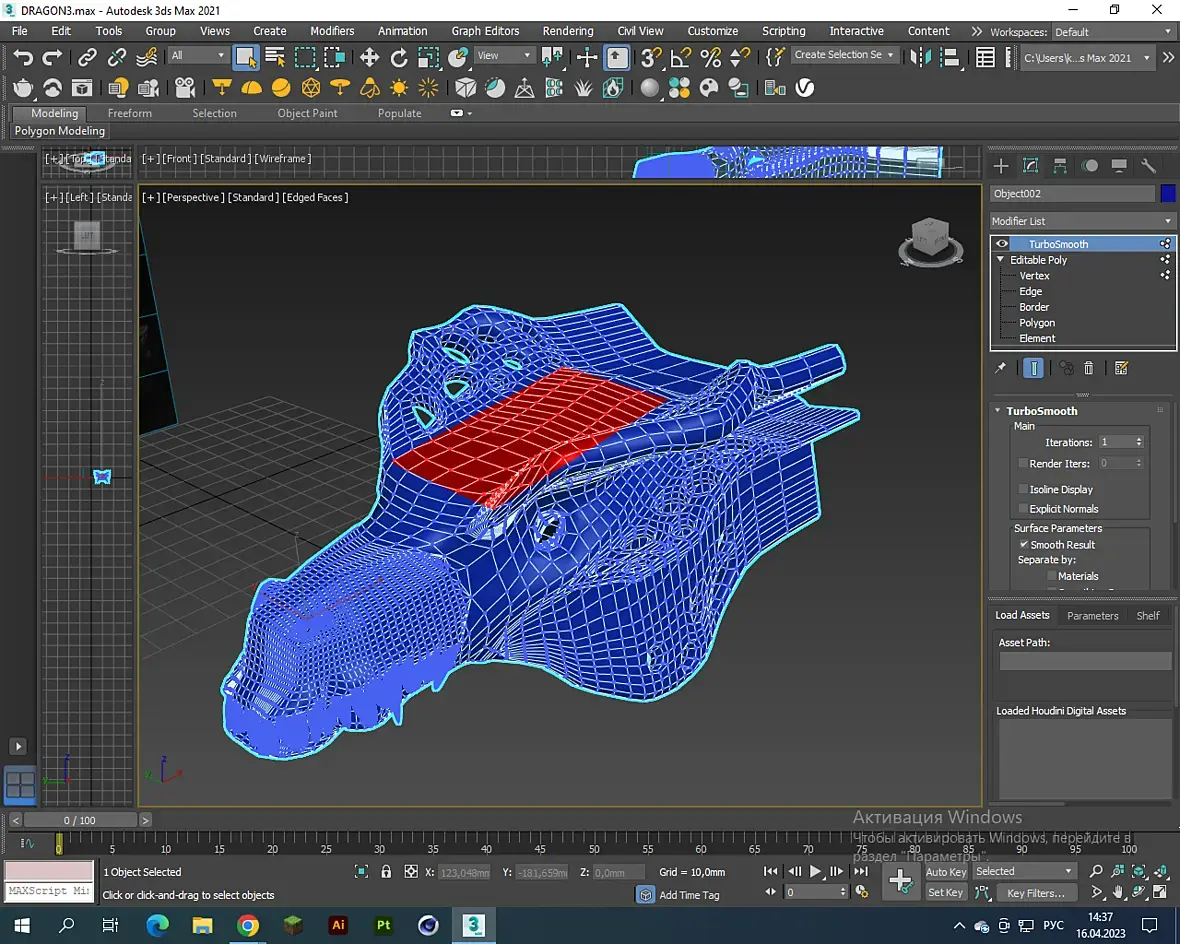Collapse the Editable Poly subobject tree
1180x944 pixels.
tap(1000, 260)
